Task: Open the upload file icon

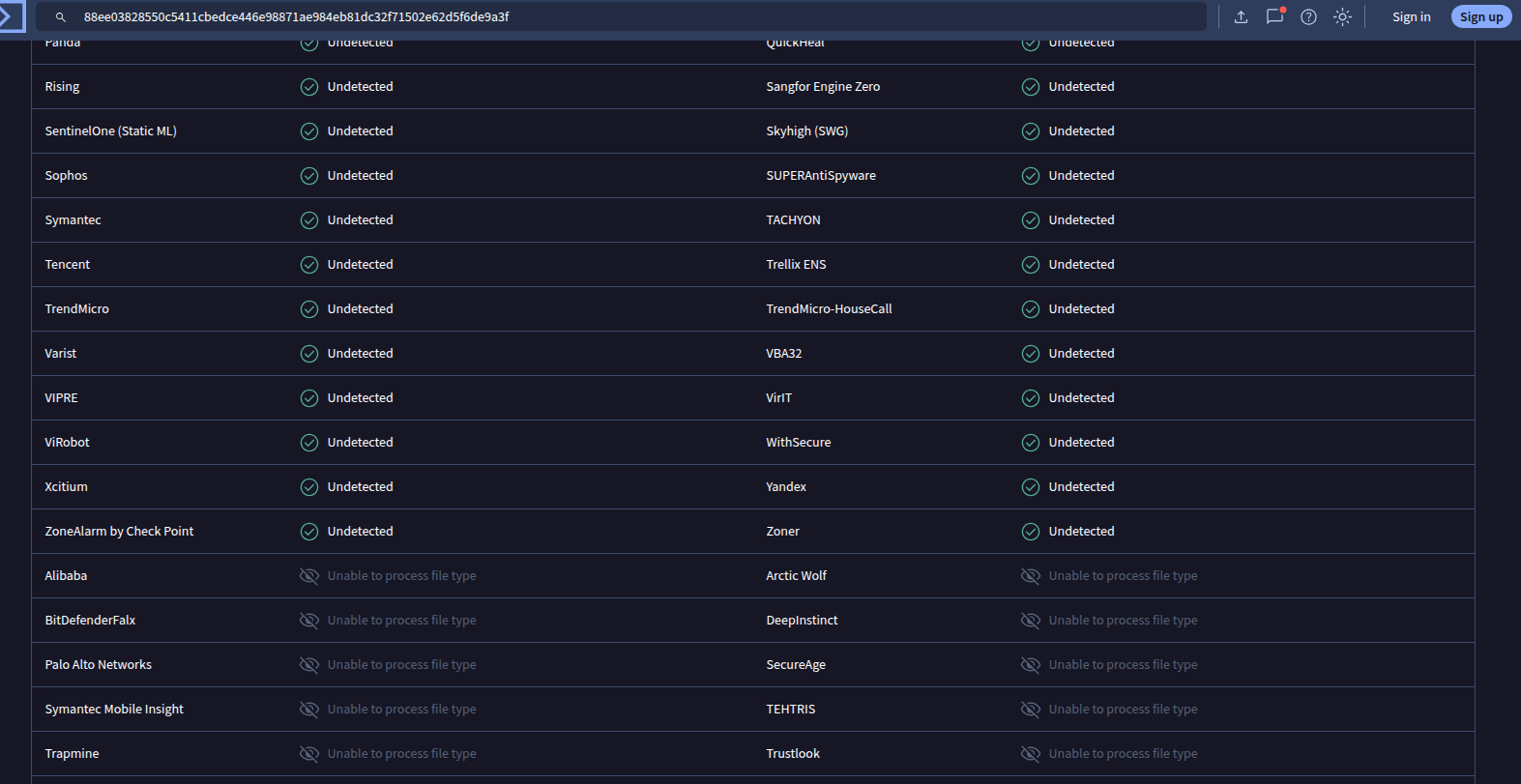Action: coord(1242,16)
